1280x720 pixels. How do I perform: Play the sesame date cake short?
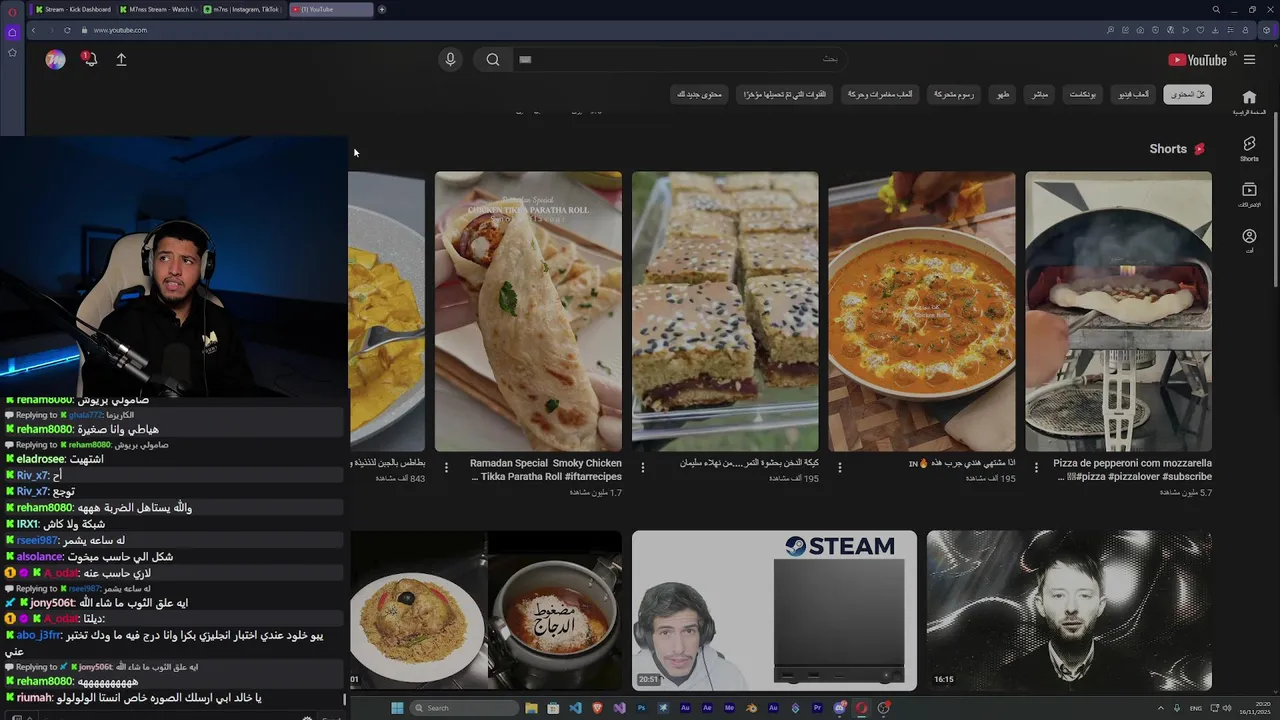click(x=725, y=312)
